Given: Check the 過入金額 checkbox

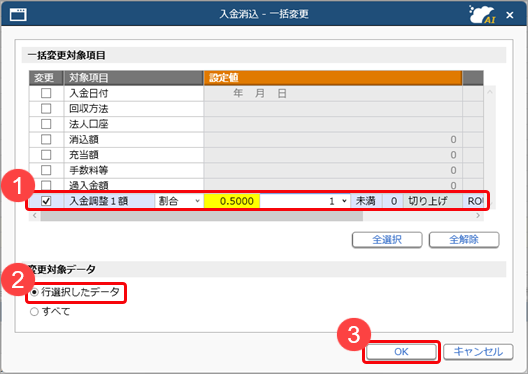Looking at the screenshot, I should tap(46, 185).
